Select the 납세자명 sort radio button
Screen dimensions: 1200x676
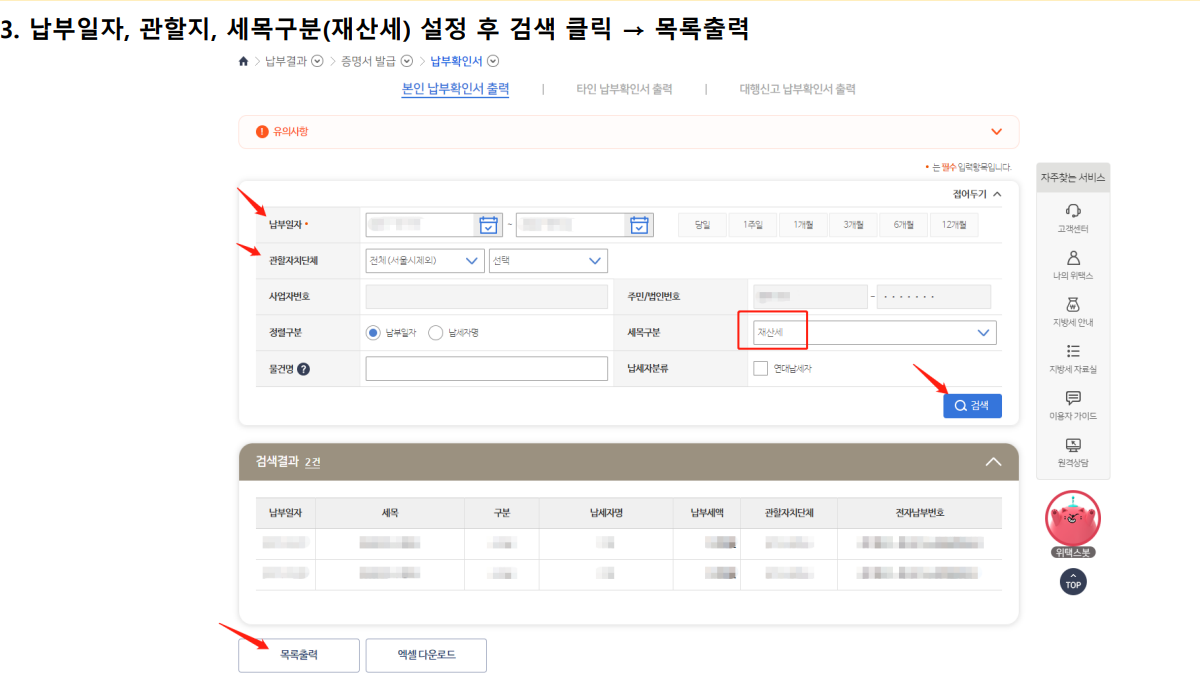click(x=435, y=332)
